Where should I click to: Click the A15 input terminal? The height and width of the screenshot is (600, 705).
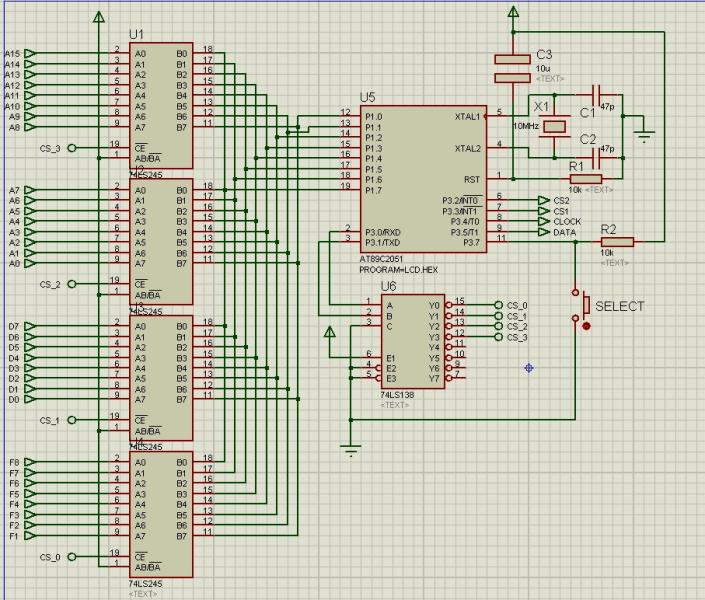pyautogui.click(x=29, y=53)
